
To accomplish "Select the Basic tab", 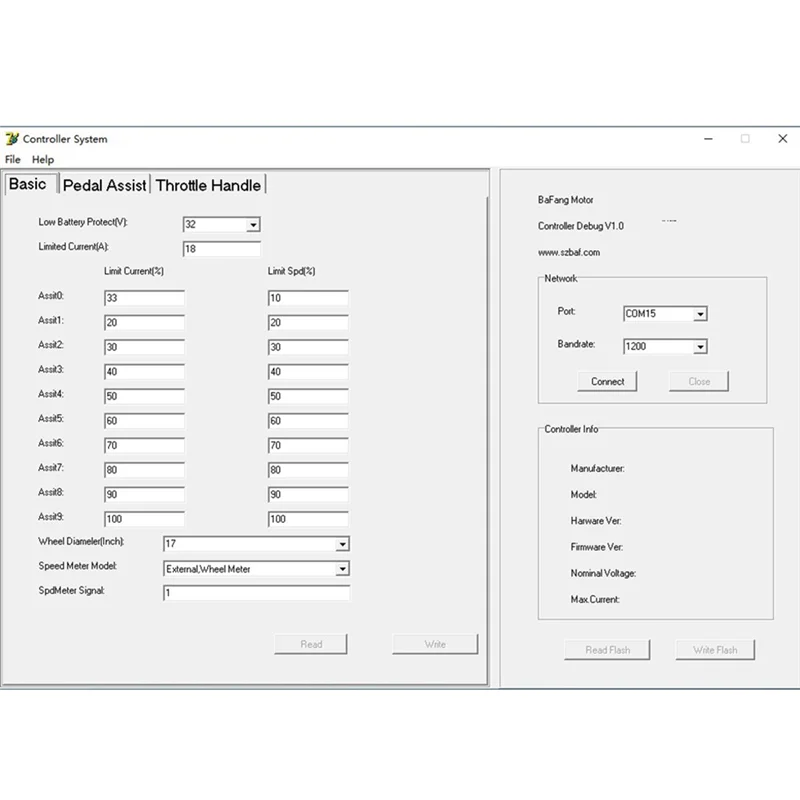I will pos(28,184).
